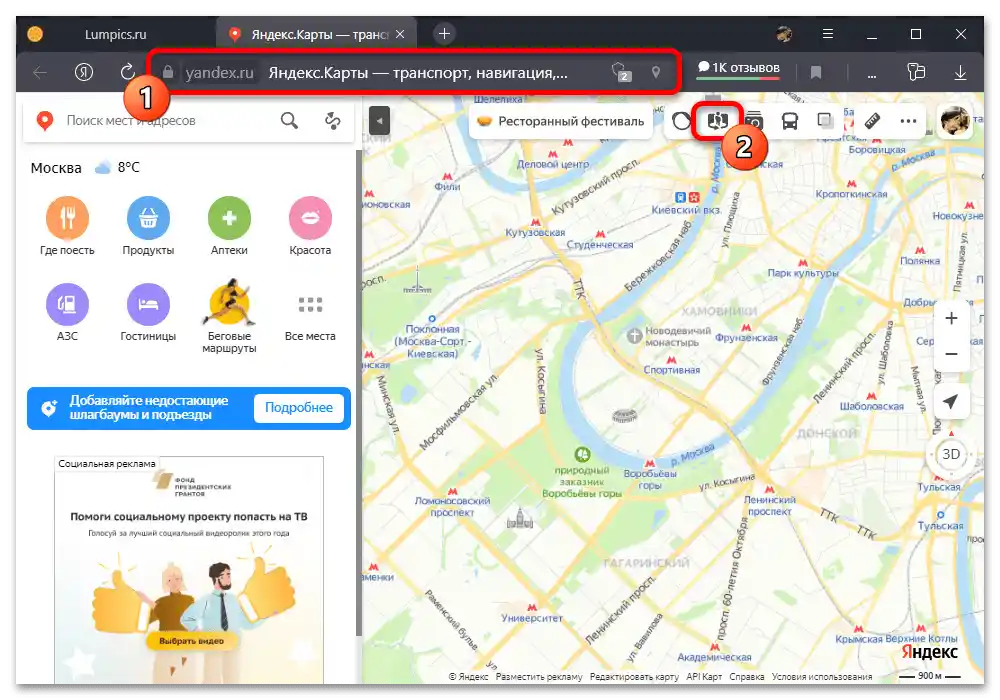Open the АЗС category
Viewport: 1000px width, 700px height.
coord(67,312)
